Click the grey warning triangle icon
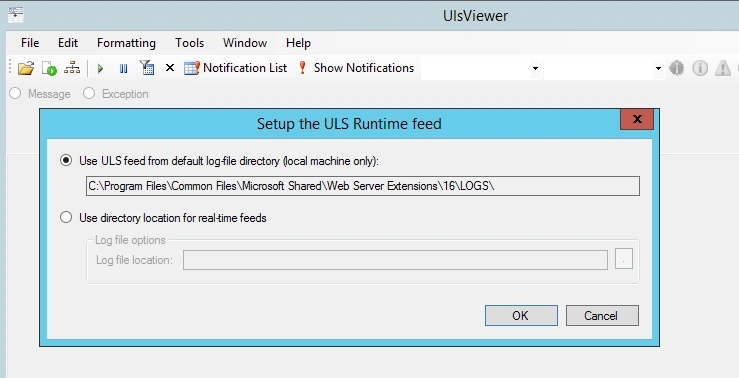This screenshot has width=739, height=378. 723,68
